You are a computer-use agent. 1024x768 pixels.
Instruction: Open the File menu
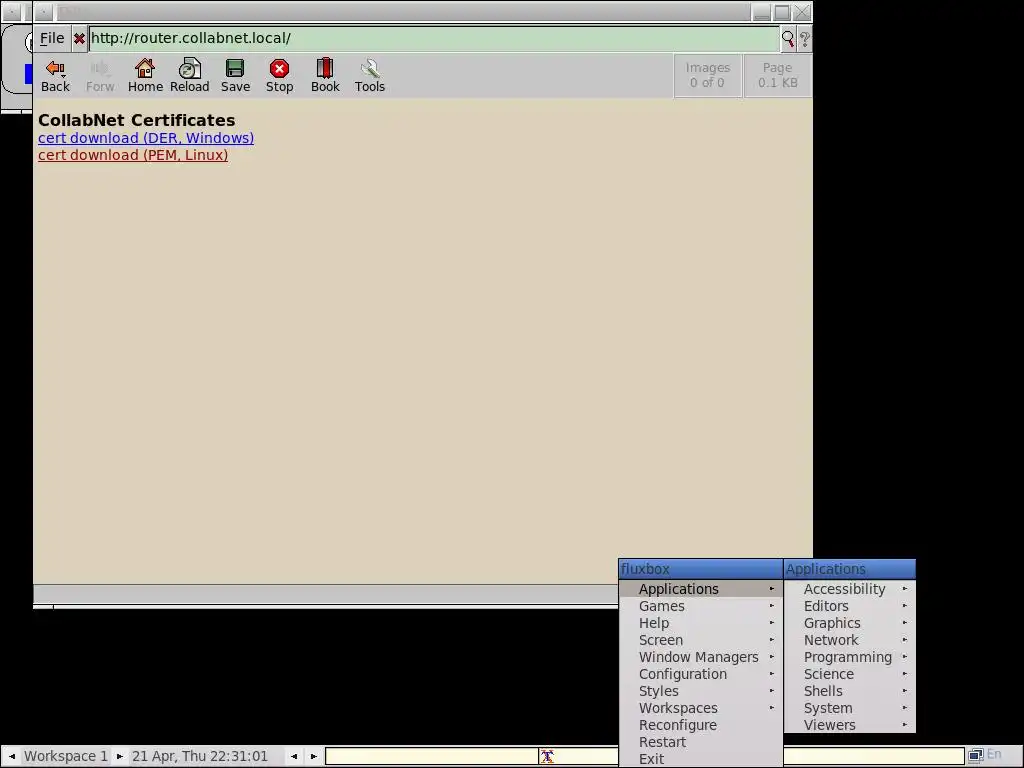pos(52,39)
